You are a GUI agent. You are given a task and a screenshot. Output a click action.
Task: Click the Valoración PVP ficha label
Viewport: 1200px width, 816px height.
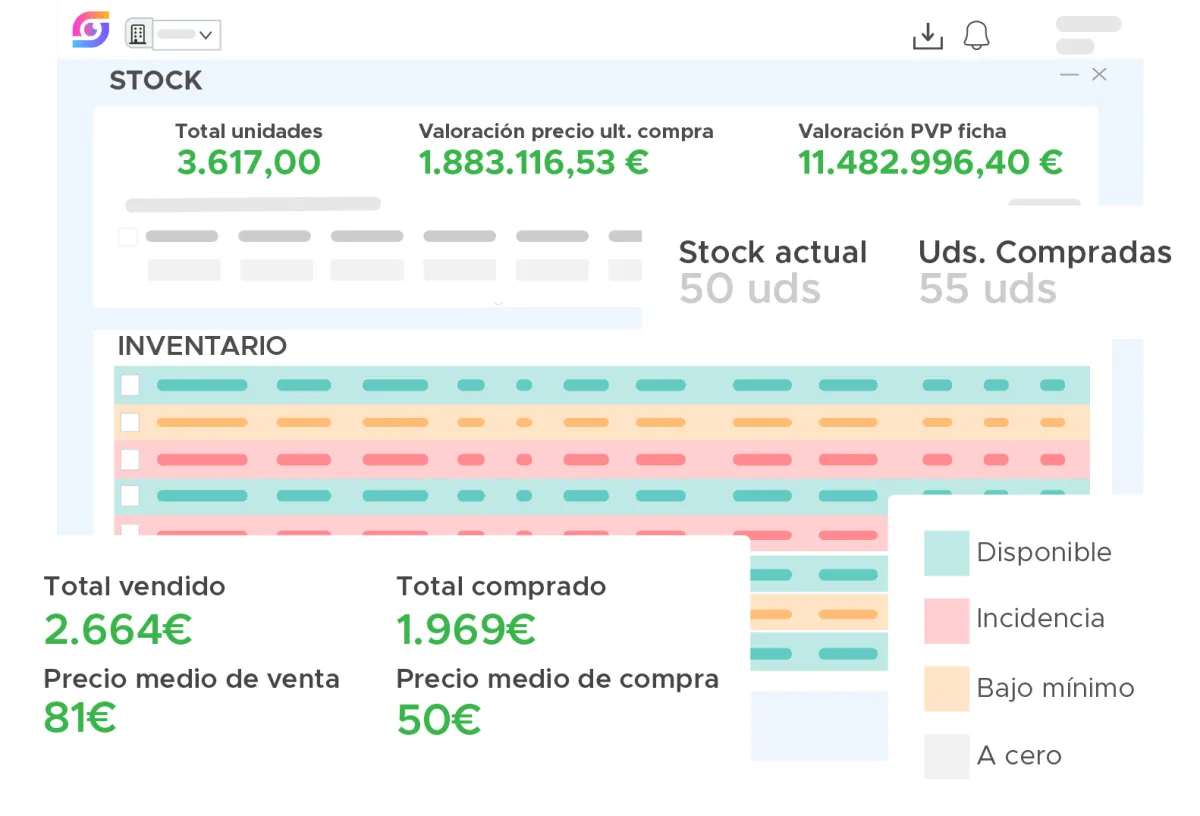click(x=902, y=131)
